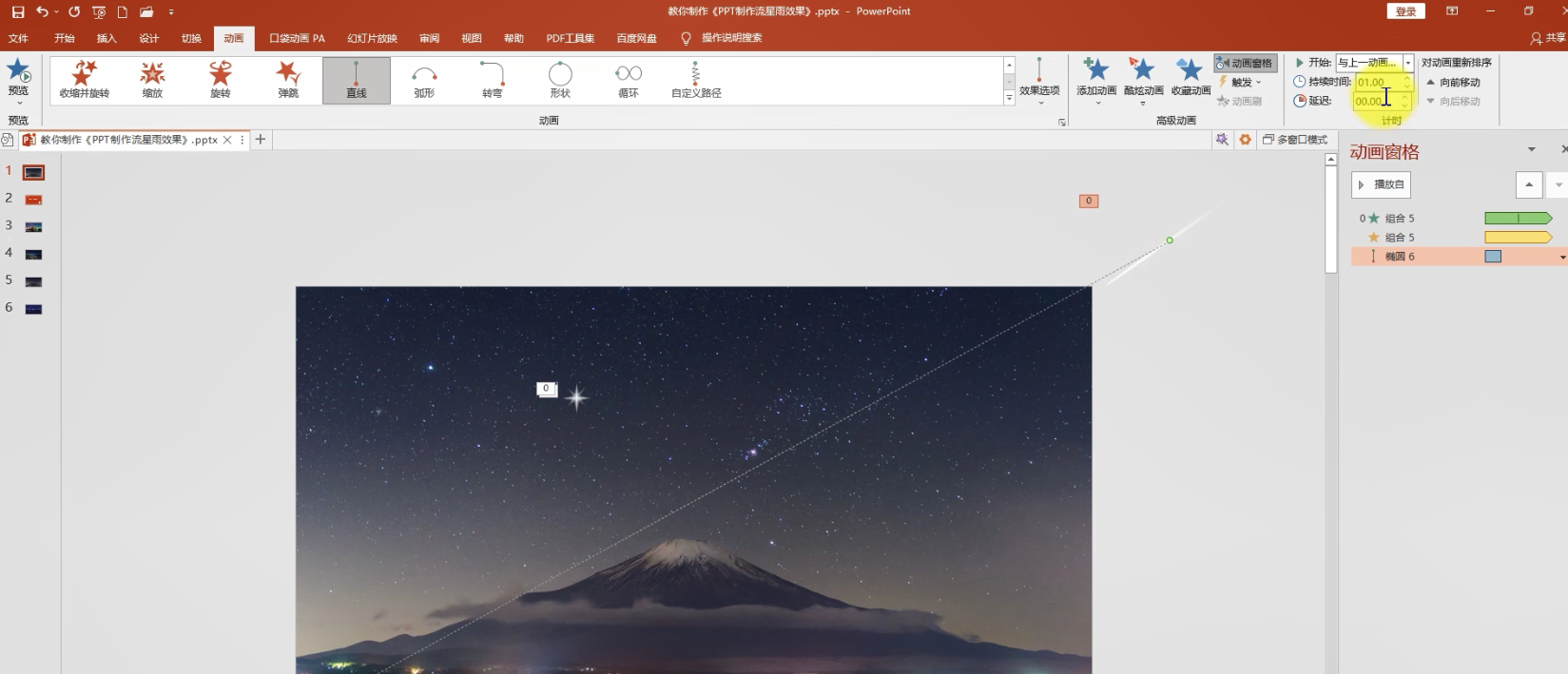Set the 持续时间 duration field
Screen dimensions: 1568x674
tap(1377, 83)
